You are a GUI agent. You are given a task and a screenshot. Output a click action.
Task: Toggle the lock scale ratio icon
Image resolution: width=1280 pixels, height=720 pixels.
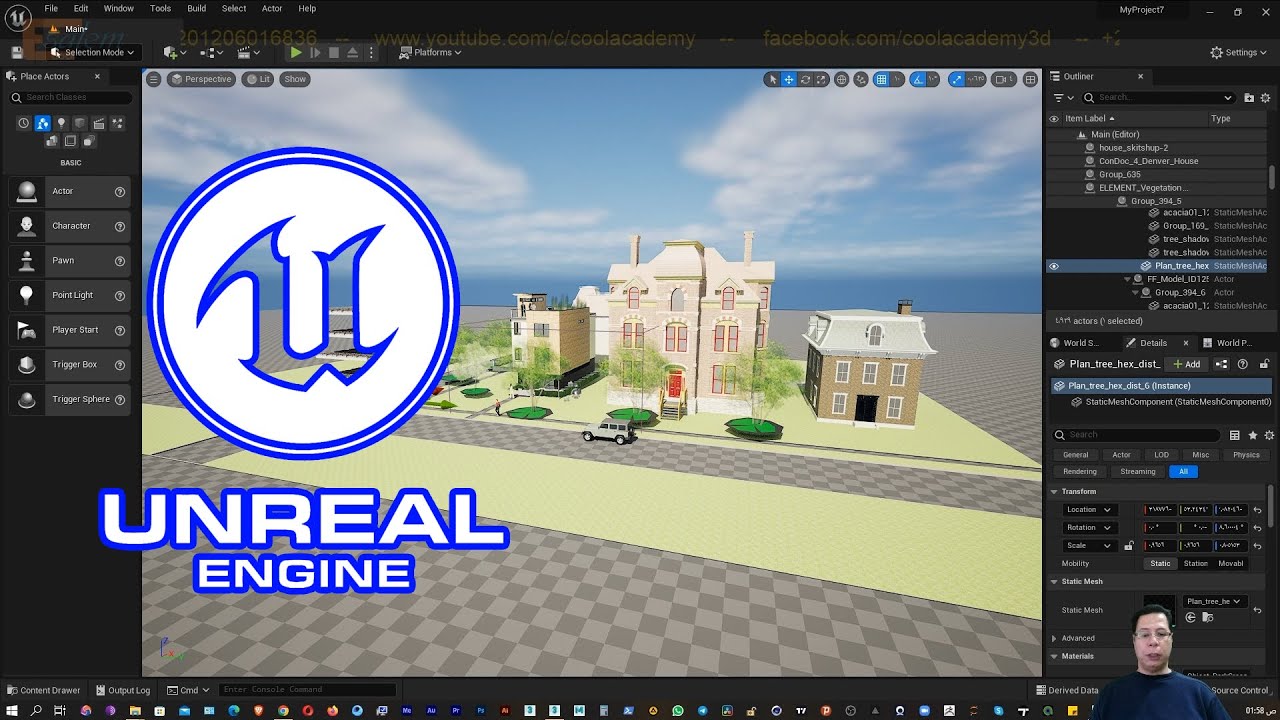tap(1129, 546)
